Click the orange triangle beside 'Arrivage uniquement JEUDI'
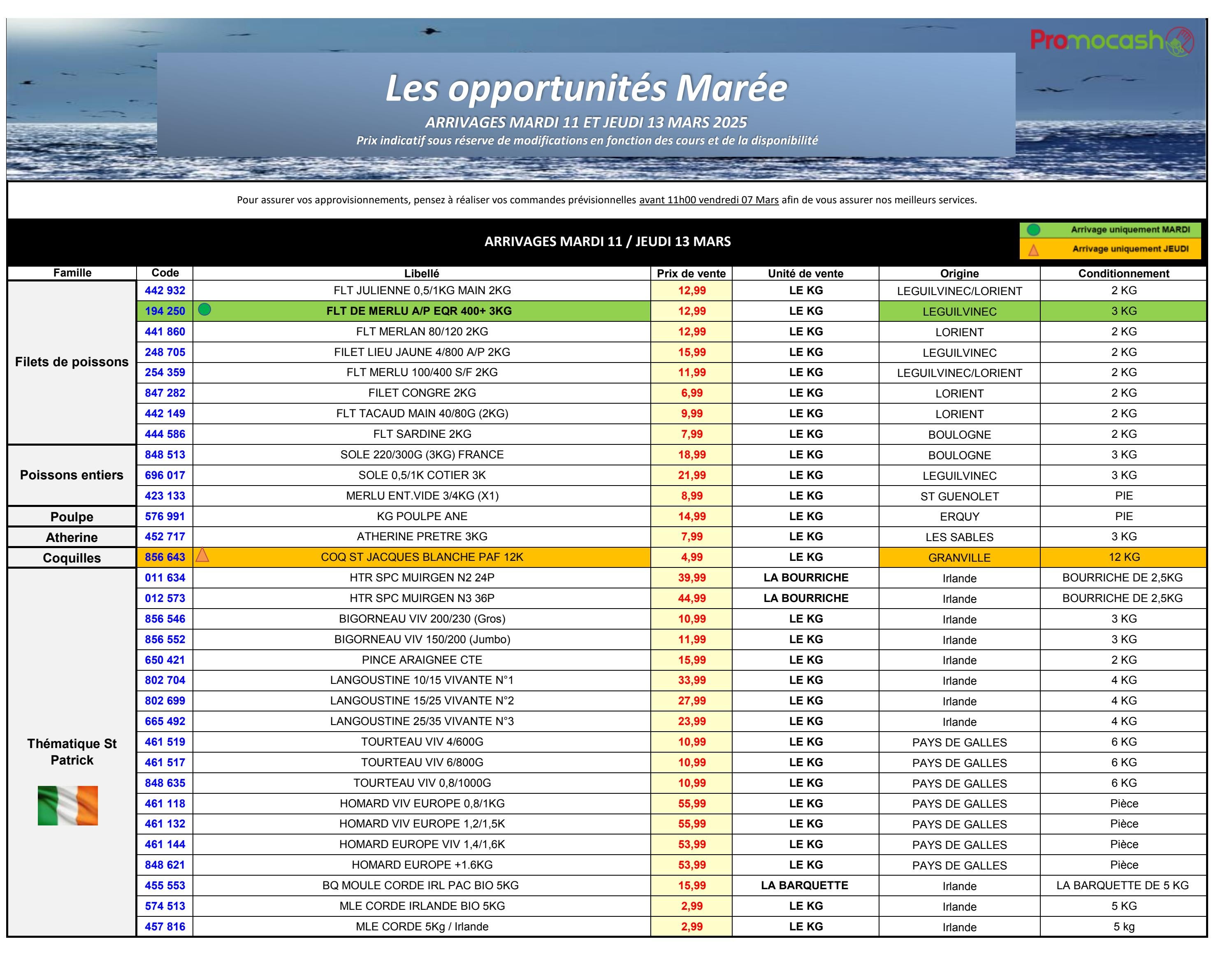This screenshot has width=1232, height=953. 1033,249
